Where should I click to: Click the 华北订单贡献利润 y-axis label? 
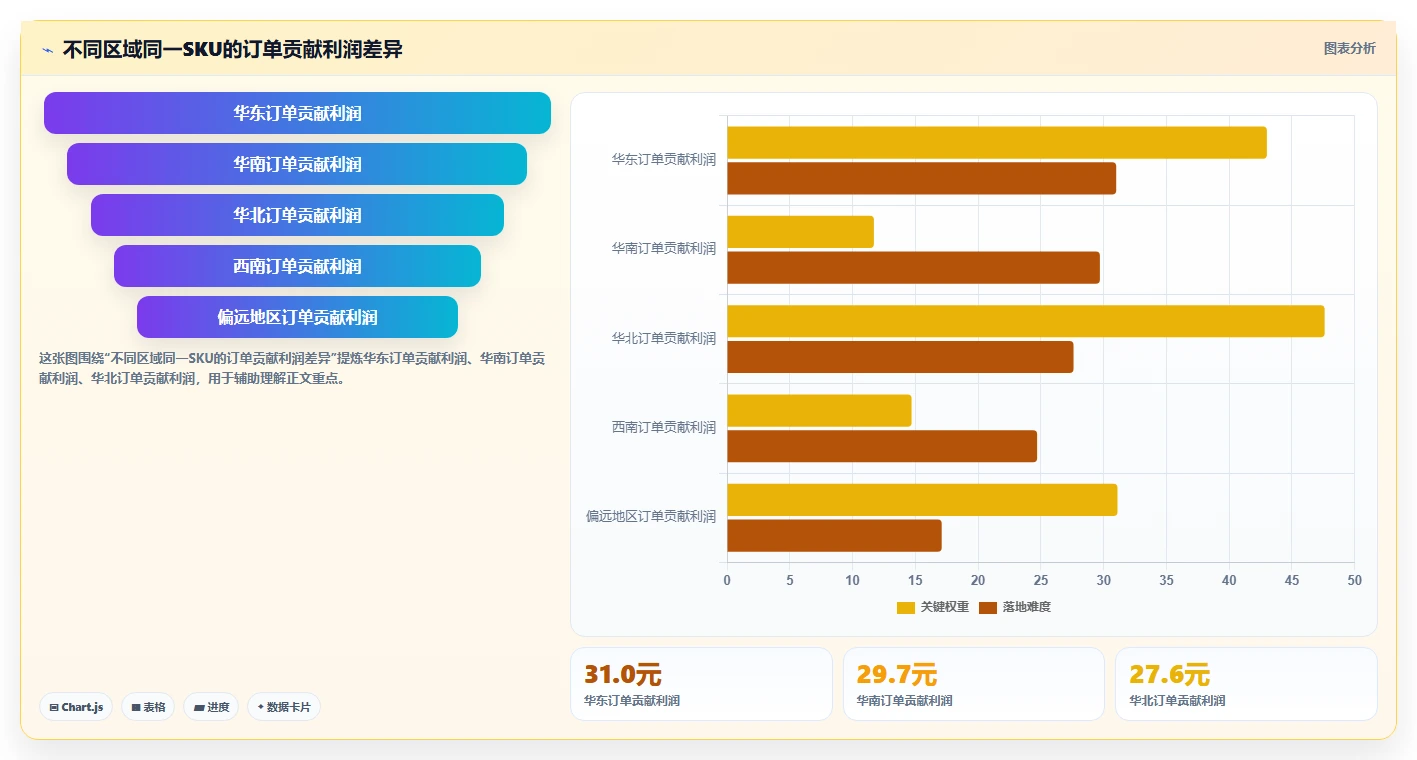click(x=664, y=338)
